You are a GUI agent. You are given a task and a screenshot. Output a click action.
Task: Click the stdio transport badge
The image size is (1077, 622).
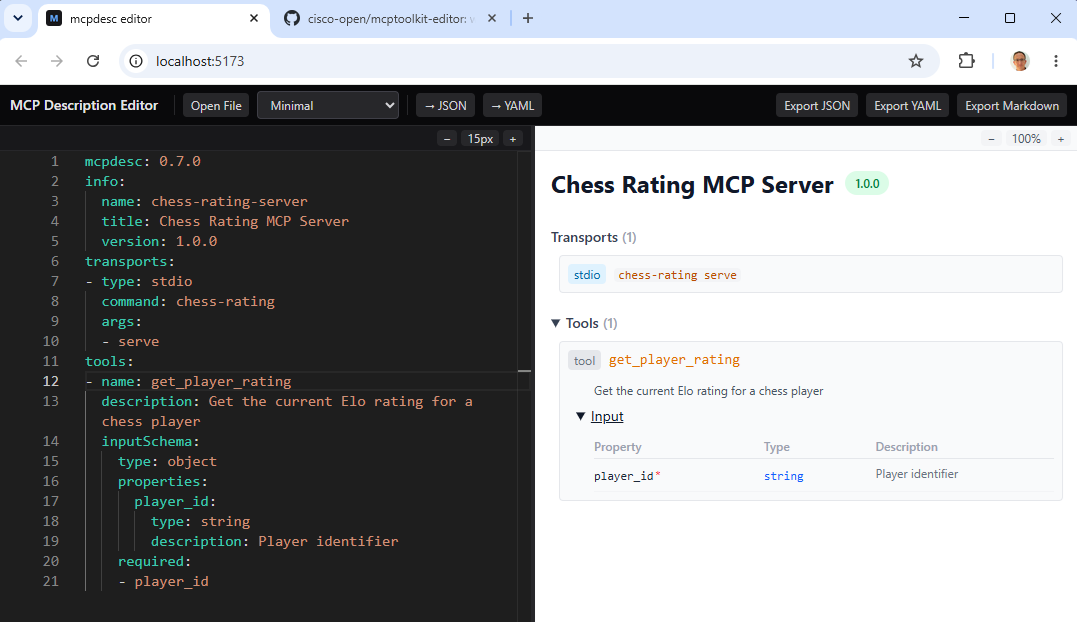587,275
